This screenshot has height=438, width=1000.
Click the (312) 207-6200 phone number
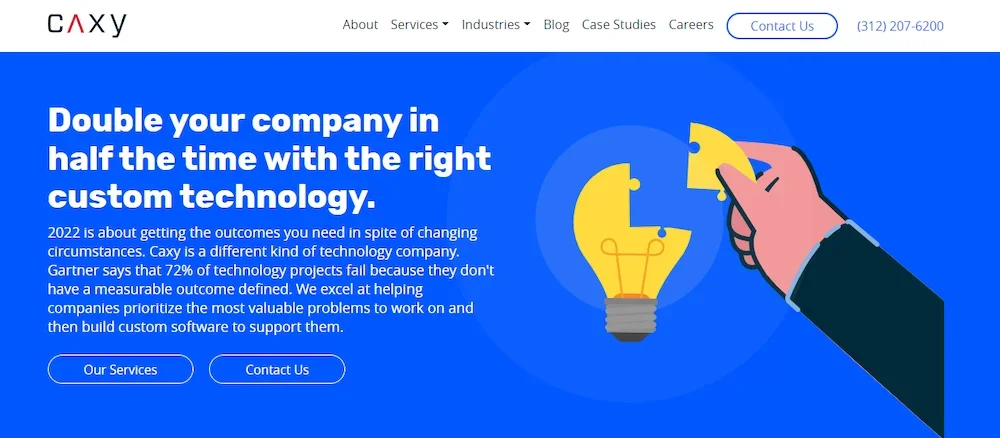(900, 26)
